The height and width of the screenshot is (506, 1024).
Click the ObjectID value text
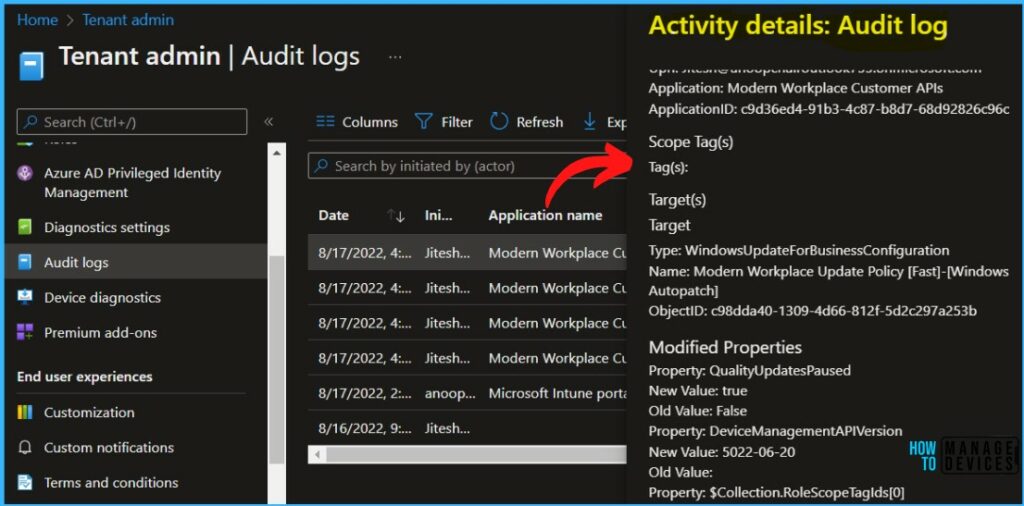click(844, 310)
